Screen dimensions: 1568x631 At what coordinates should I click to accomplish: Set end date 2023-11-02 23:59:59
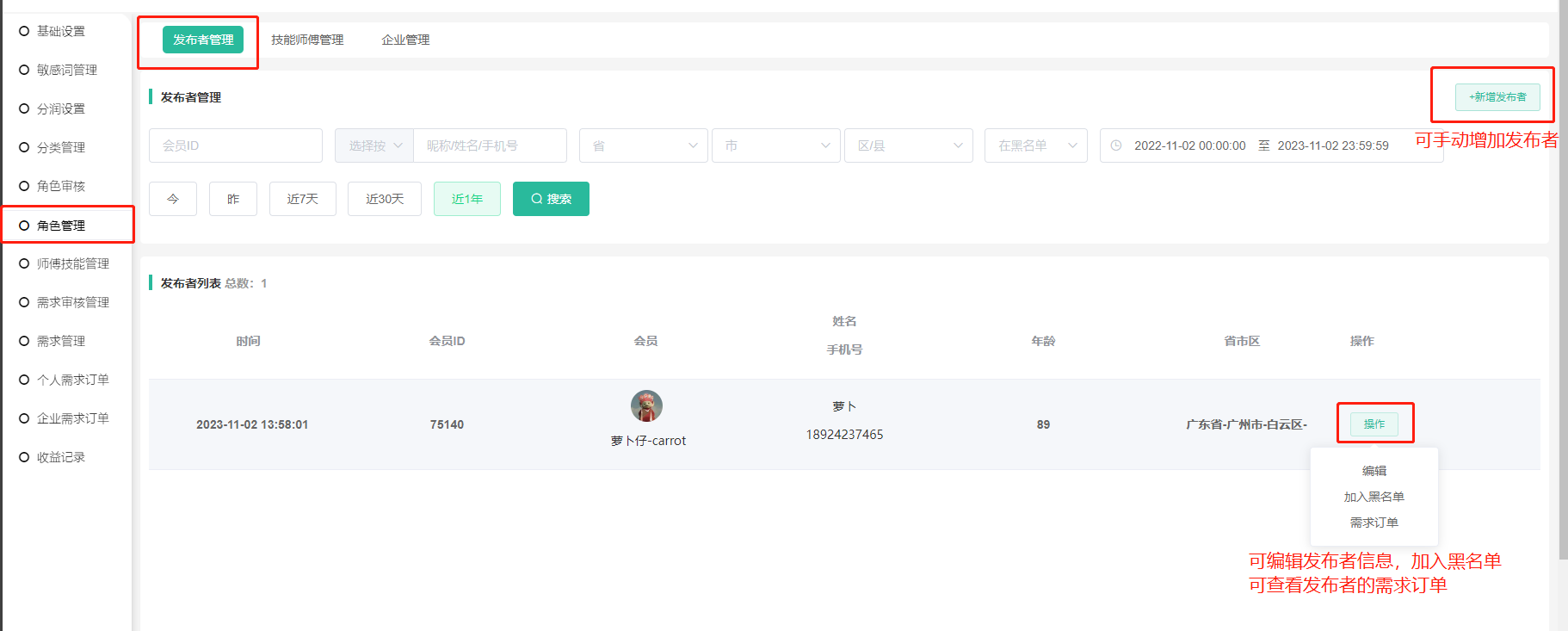tap(1333, 145)
